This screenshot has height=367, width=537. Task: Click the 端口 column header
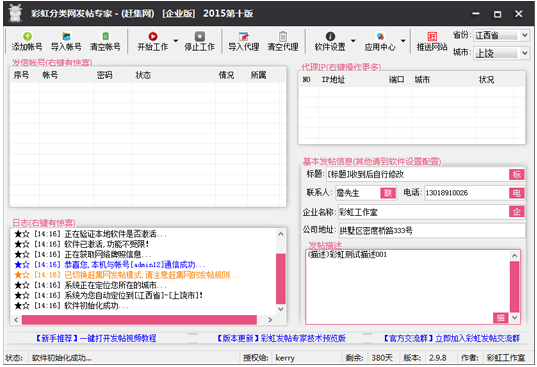[x=396, y=80]
